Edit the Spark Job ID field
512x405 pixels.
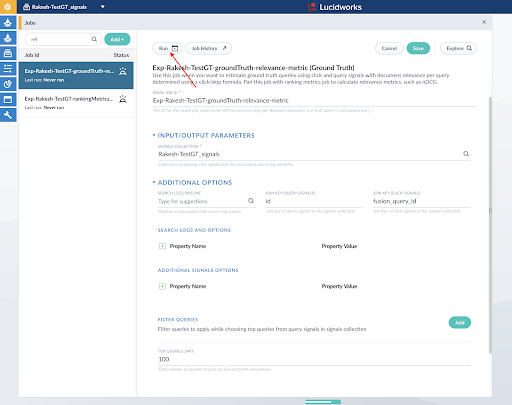click(x=314, y=100)
